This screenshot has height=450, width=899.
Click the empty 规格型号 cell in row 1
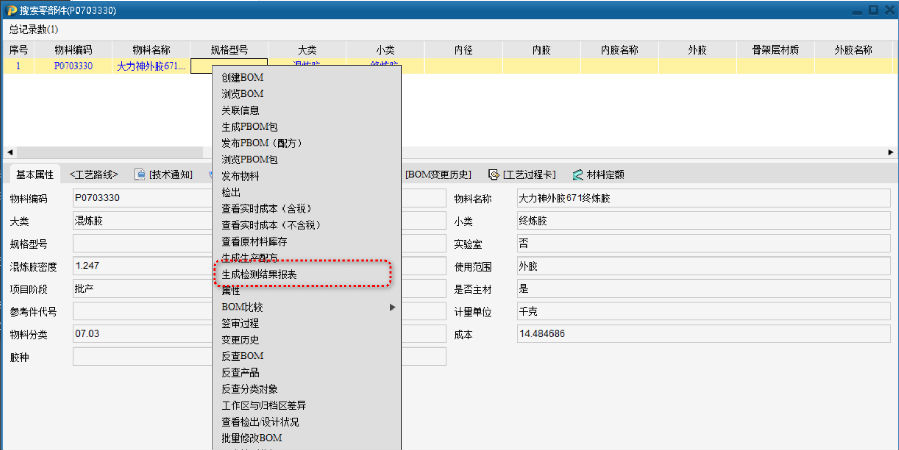(x=229, y=66)
